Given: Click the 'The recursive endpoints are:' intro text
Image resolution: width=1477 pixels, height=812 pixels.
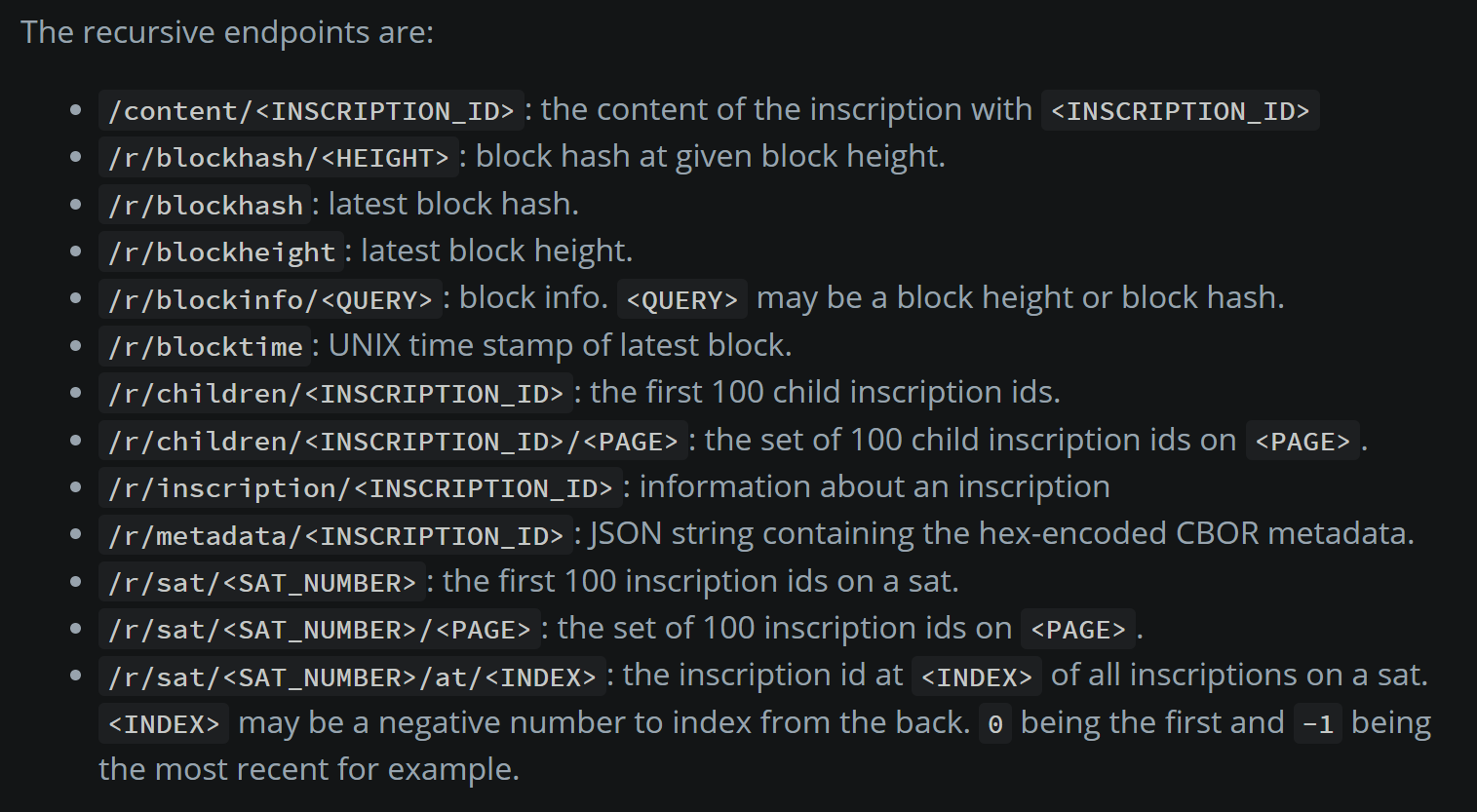Looking at the screenshot, I should click(x=227, y=32).
